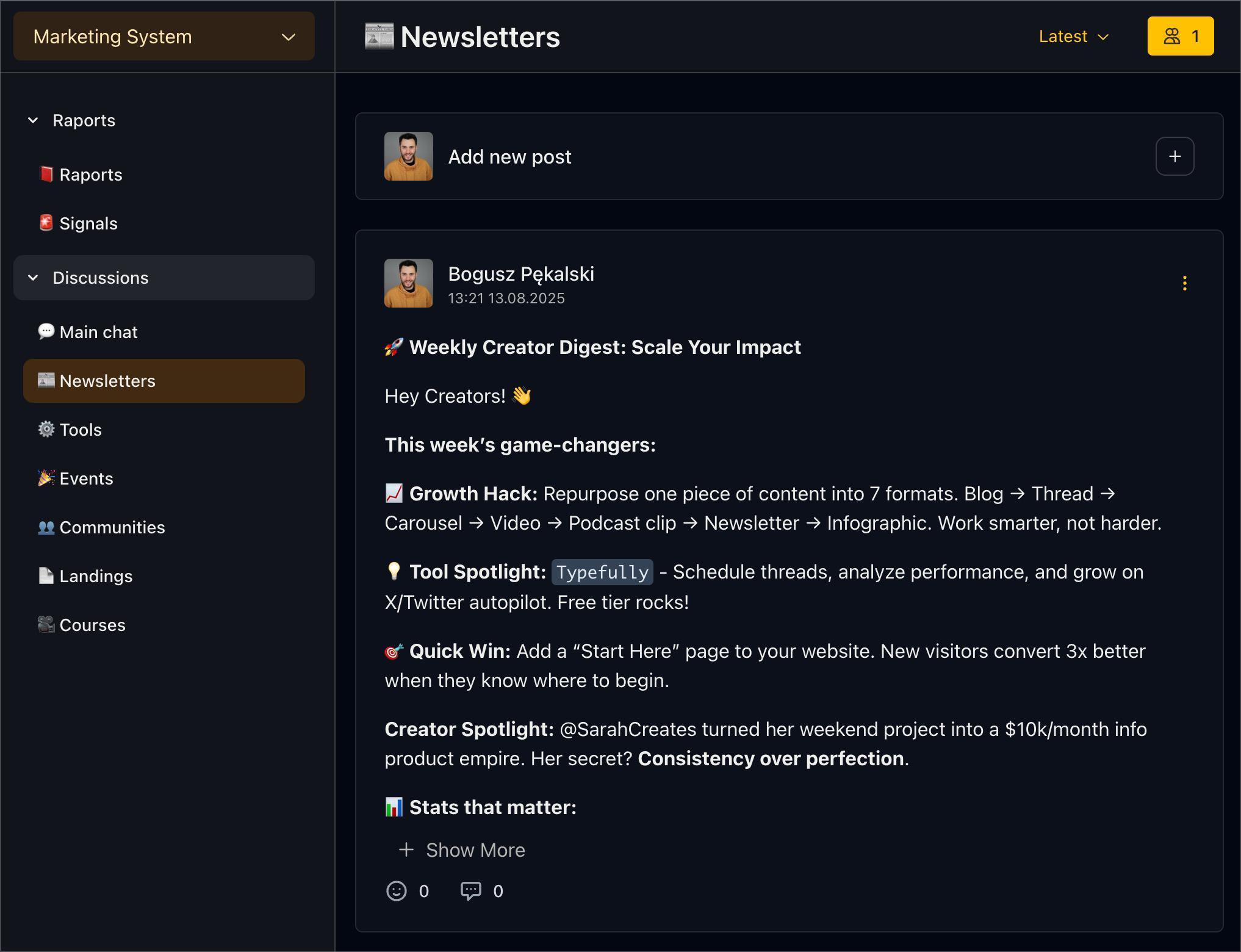The height and width of the screenshot is (952, 1241).
Task: Collapse the Discussions section
Action: coord(34,278)
